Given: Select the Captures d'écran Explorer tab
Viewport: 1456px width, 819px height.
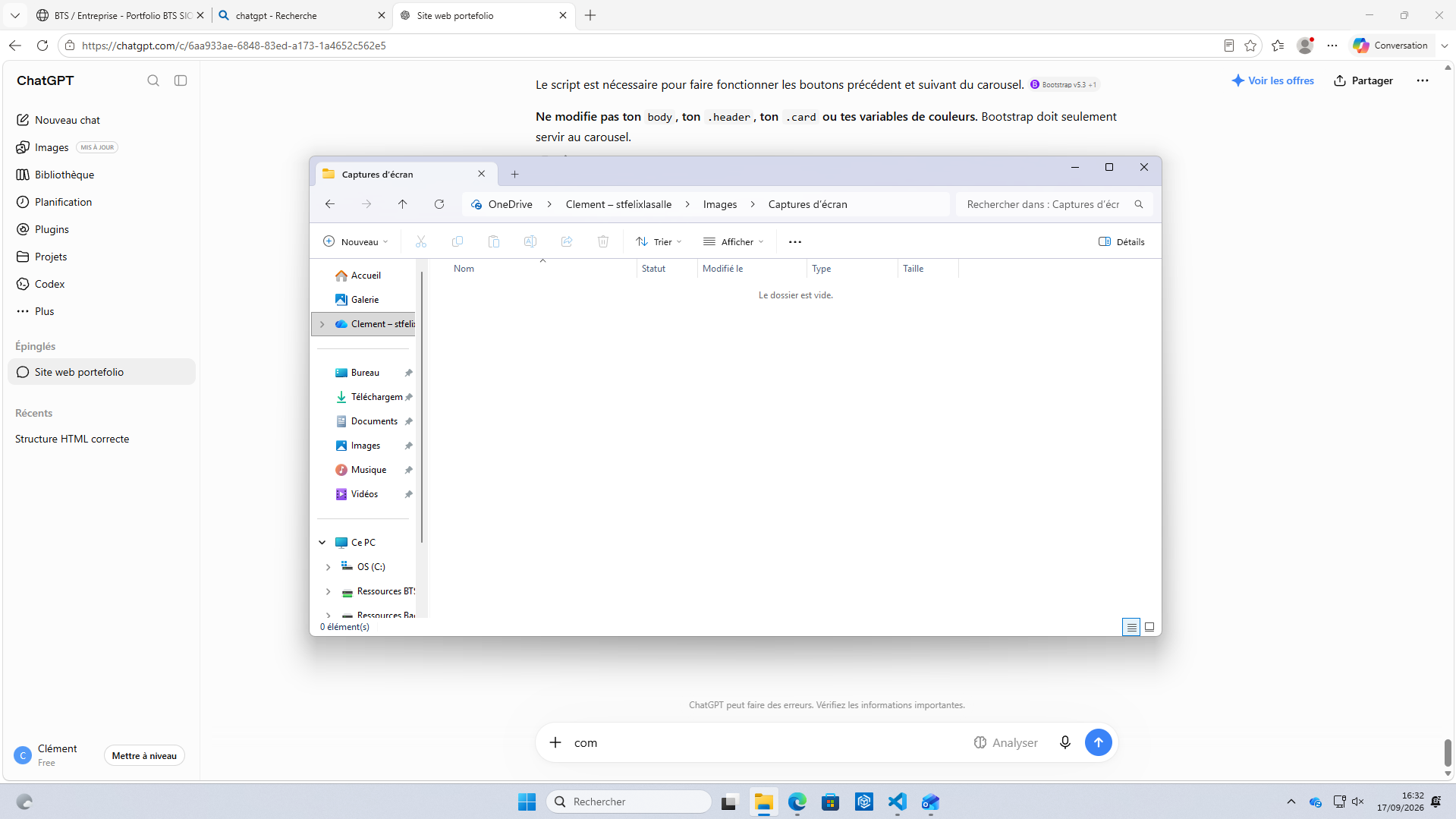Looking at the screenshot, I should point(406,174).
